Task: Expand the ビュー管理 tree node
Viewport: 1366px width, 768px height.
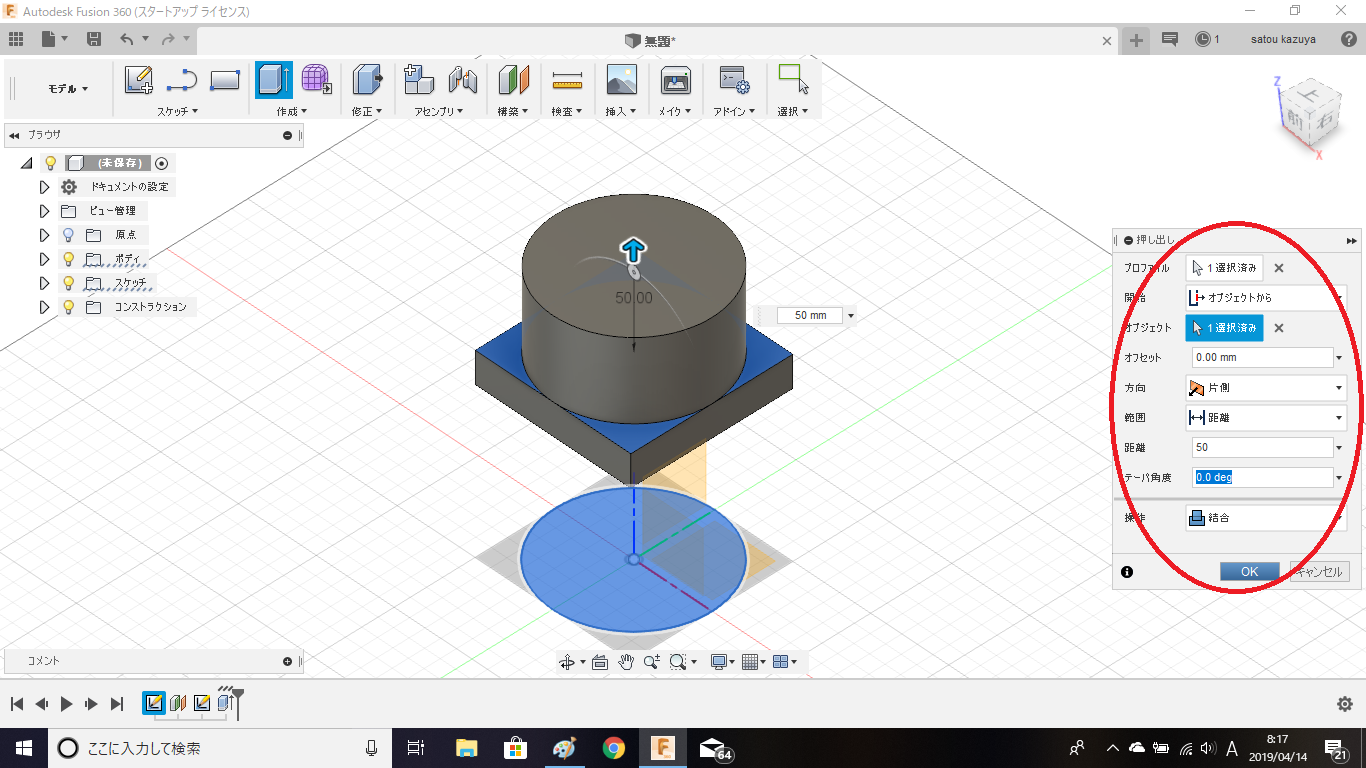Action: click(x=44, y=211)
